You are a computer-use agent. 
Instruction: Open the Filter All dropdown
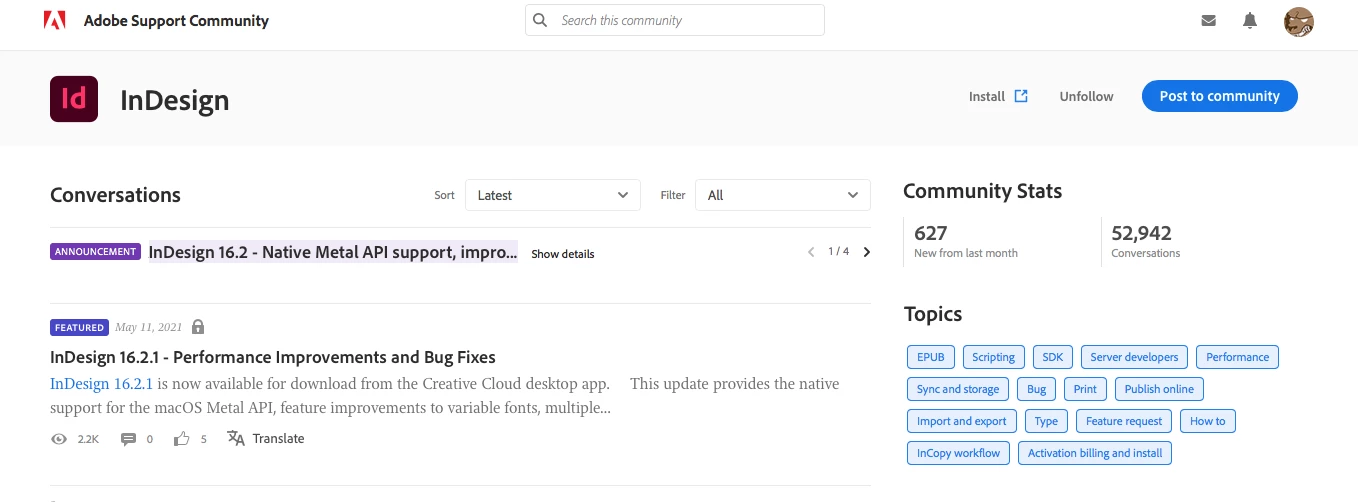(783, 195)
